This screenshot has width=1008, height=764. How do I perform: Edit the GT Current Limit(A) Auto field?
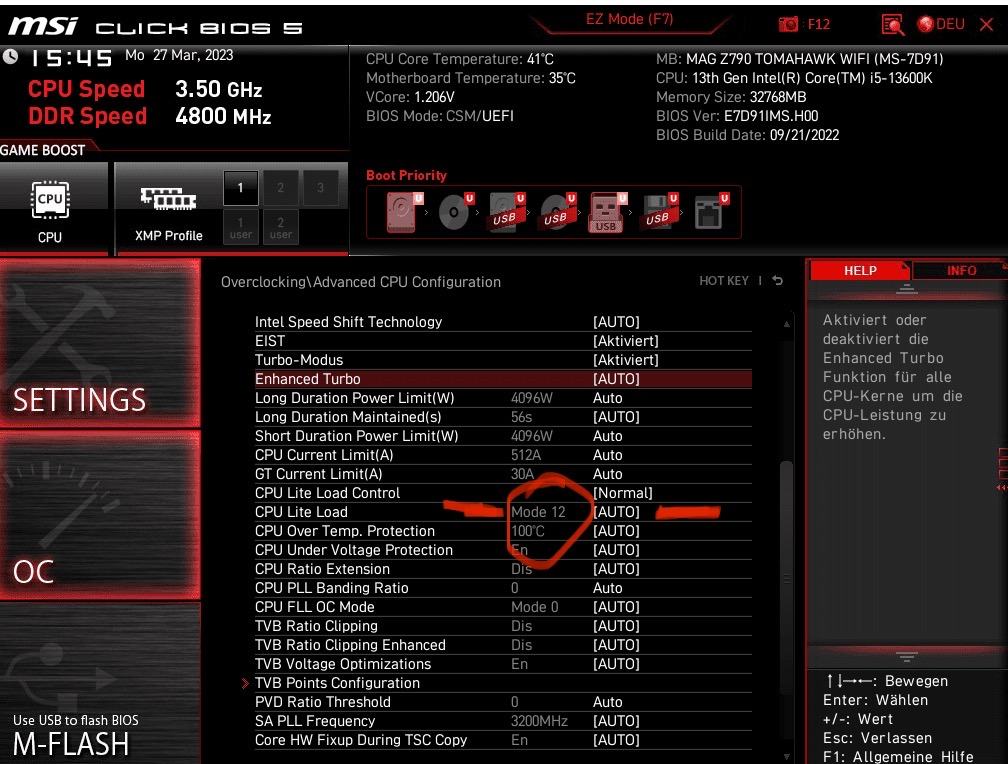point(608,474)
